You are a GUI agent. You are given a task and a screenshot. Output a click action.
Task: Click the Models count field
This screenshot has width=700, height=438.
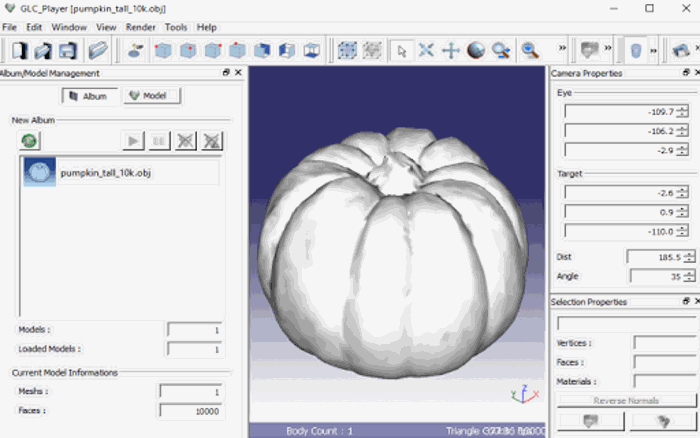[196, 330]
